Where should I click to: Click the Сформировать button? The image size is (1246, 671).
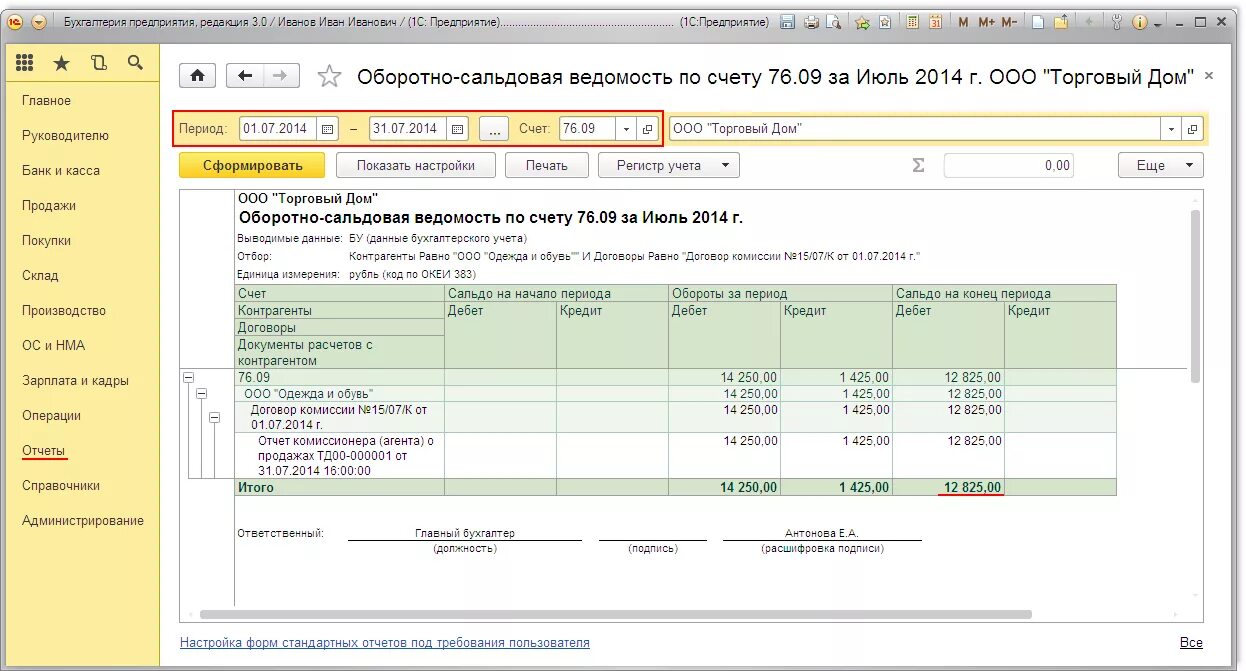click(252, 165)
